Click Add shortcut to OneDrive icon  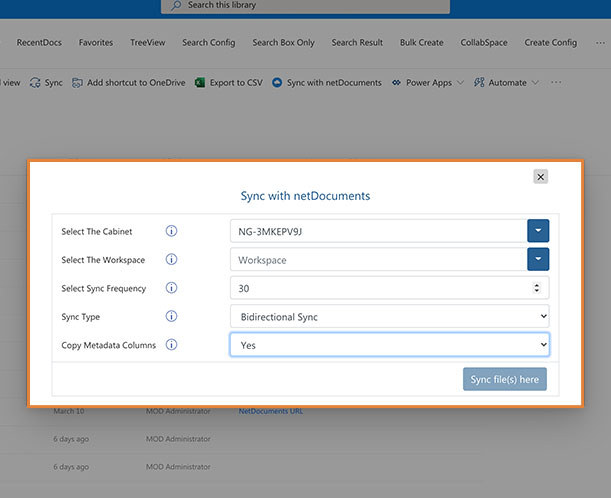pyautogui.click(x=77, y=83)
